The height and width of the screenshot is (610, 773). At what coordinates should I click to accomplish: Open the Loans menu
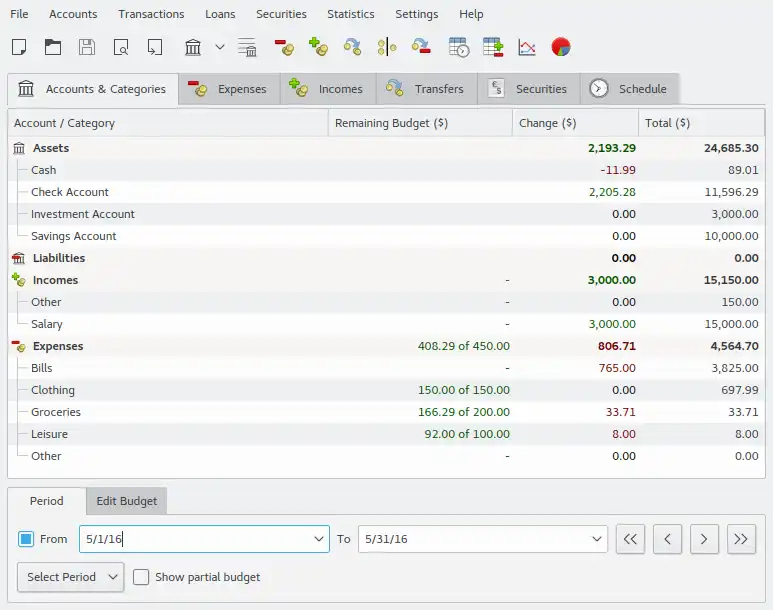tap(220, 14)
